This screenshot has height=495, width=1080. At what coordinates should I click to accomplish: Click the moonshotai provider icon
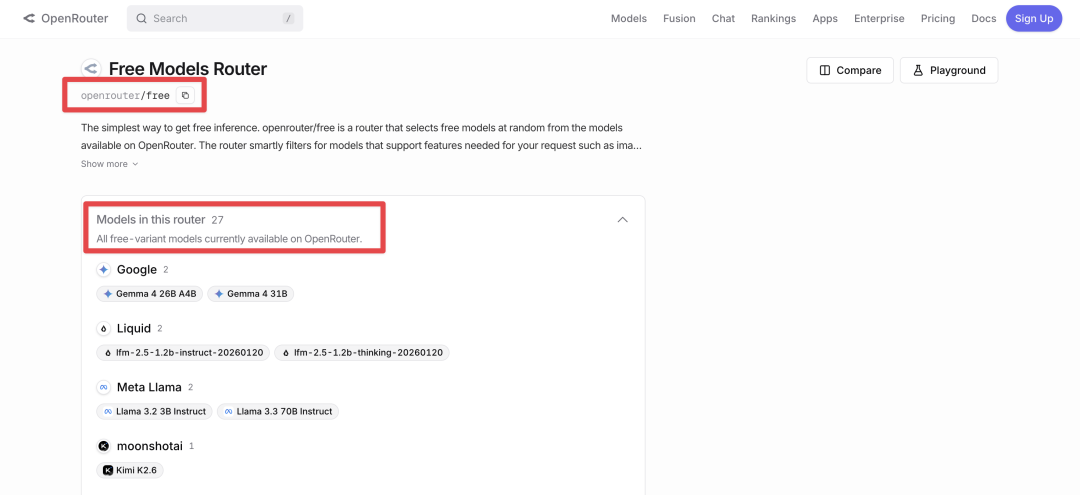click(x=103, y=446)
